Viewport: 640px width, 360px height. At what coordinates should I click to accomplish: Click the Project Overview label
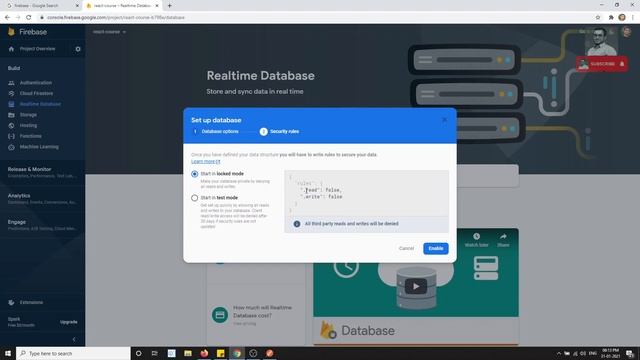tap(38, 49)
